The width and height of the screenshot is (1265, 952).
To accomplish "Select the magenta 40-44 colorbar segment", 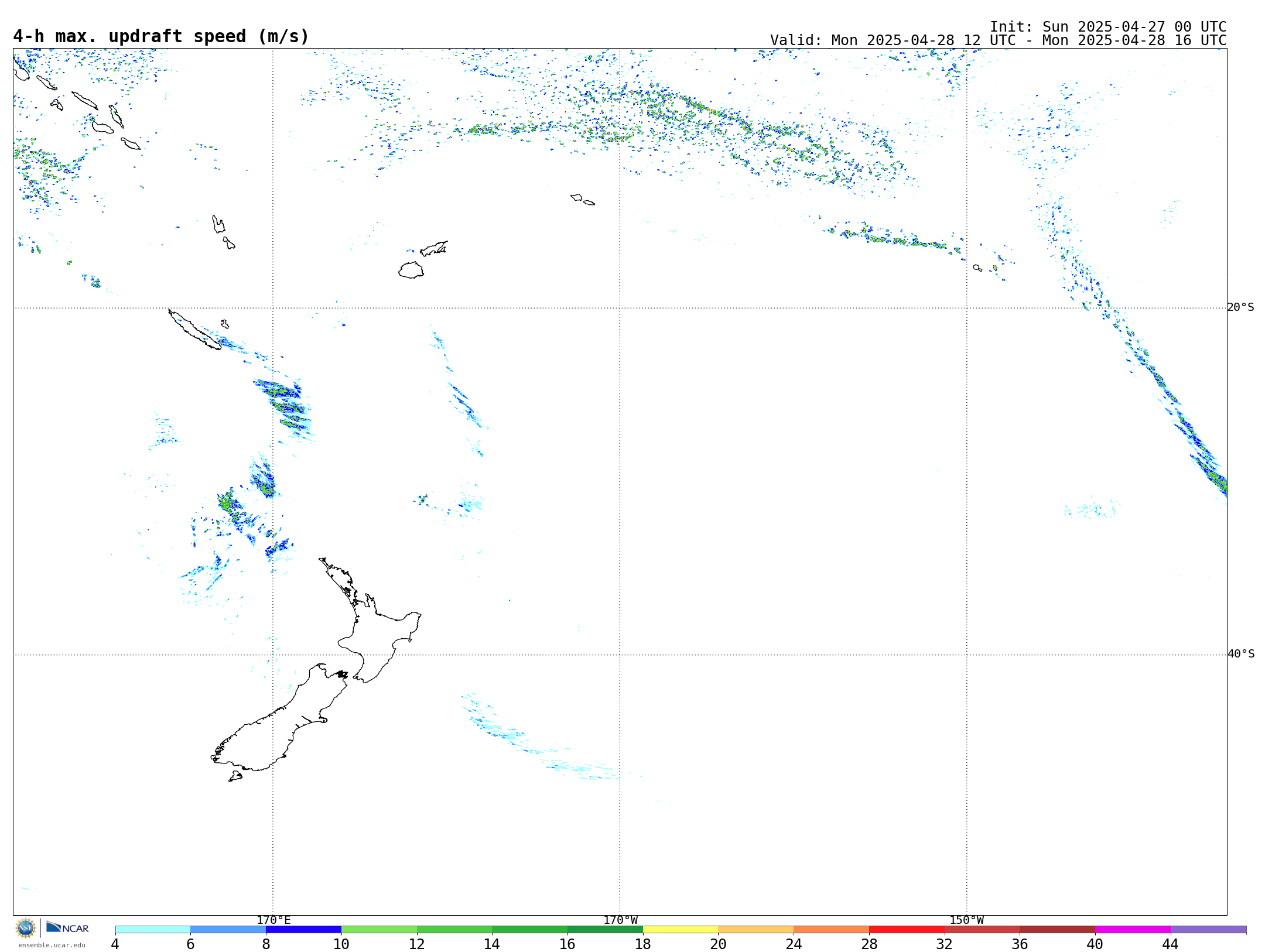I will [1133, 930].
